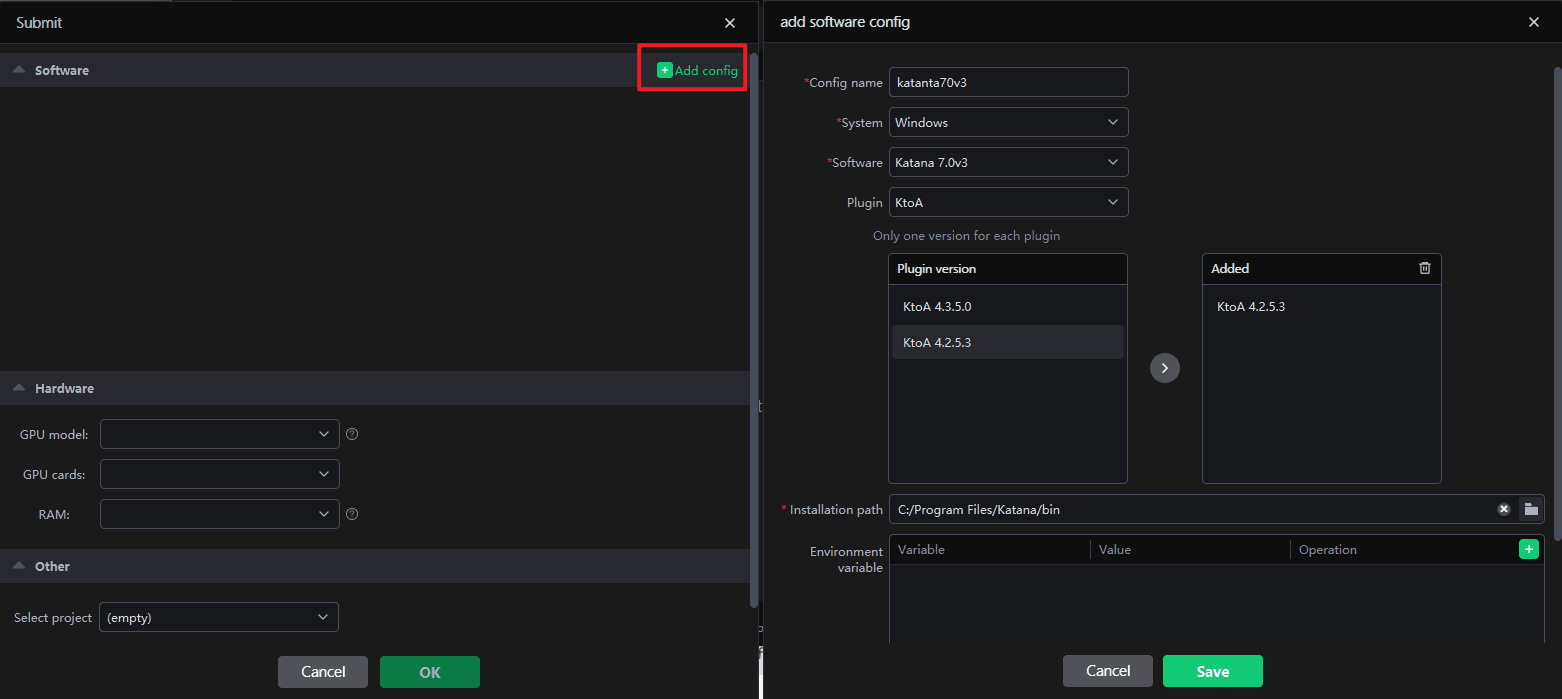Add a new environment variable row
Screen dimensions: 1562x699
(x=1528, y=549)
